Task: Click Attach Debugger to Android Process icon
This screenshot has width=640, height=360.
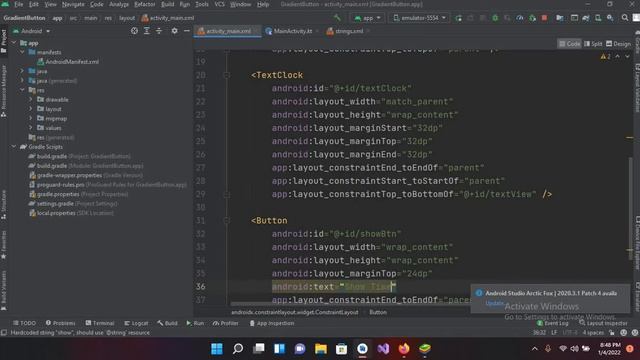Action: coord(532,18)
